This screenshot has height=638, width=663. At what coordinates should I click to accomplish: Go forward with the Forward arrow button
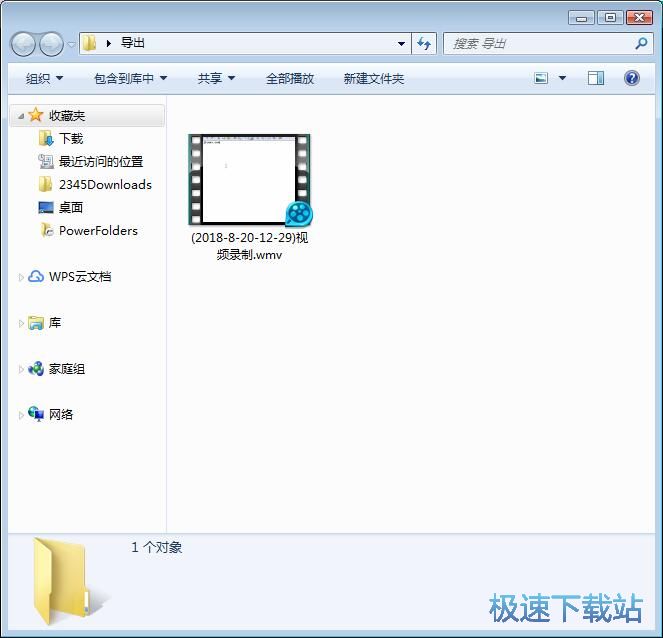(x=51, y=44)
